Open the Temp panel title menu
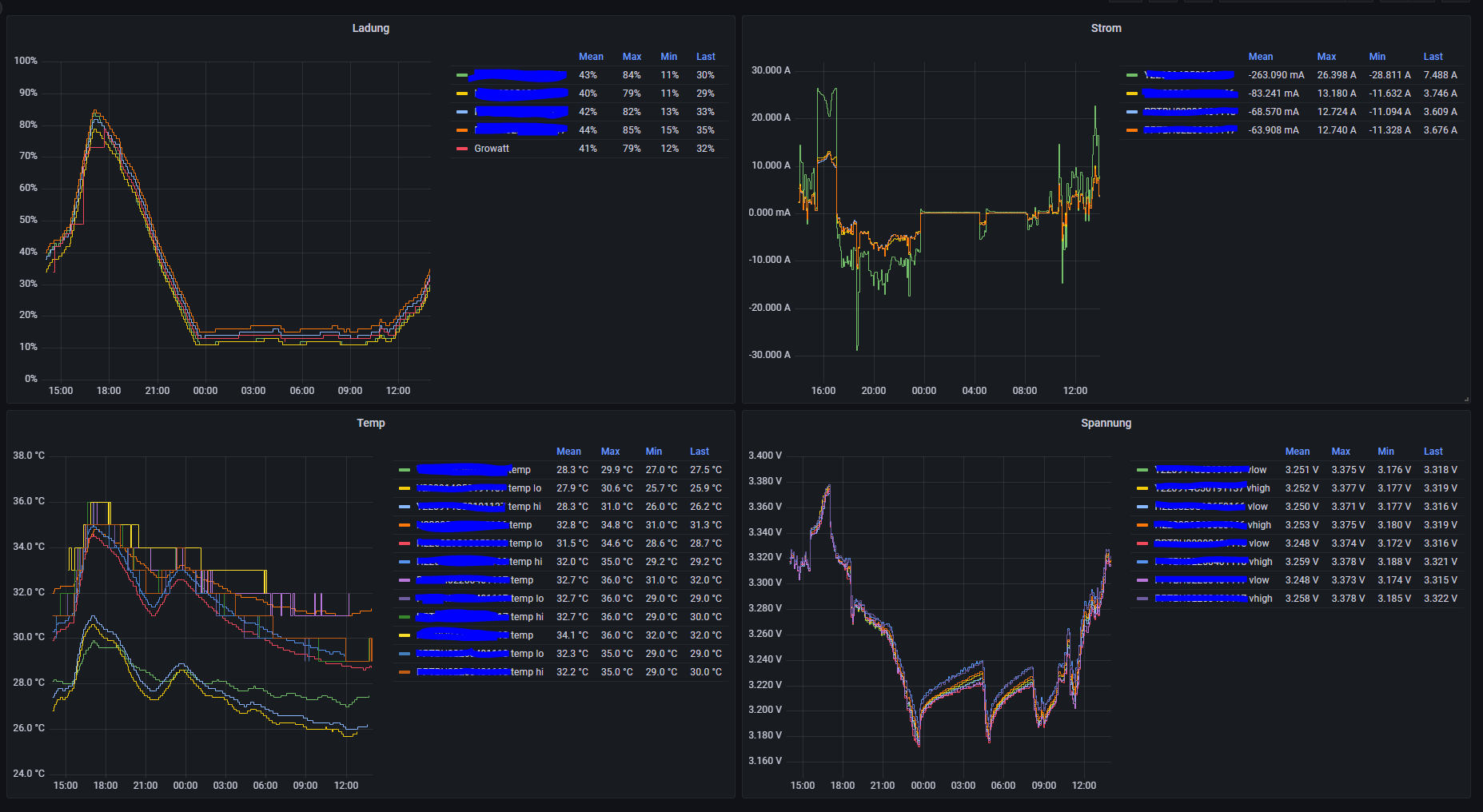The image size is (1483, 812). [371, 423]
